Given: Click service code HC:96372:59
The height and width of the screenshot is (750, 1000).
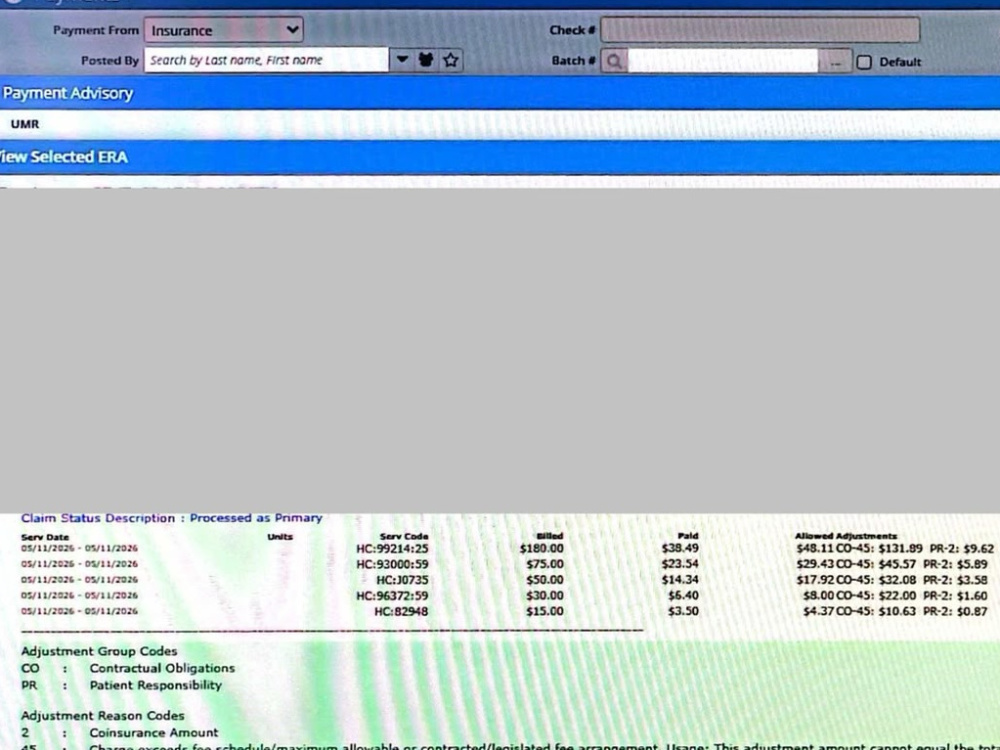Looking at the screenshot, I should pos(392,596).
